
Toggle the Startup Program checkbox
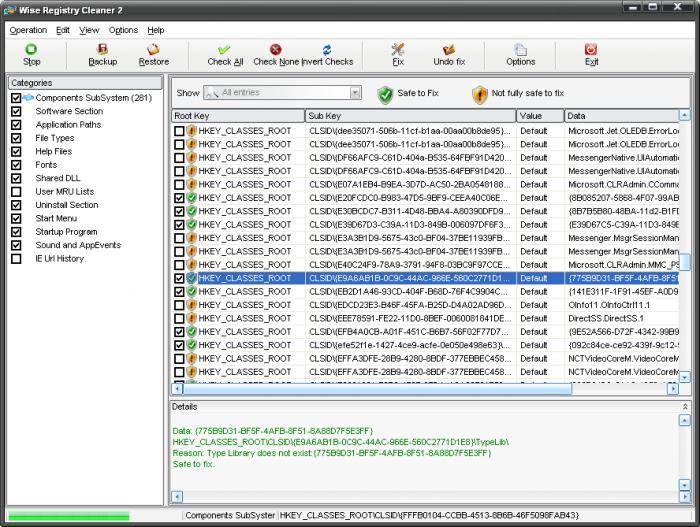pyautogui.click(x=15, y=232)
